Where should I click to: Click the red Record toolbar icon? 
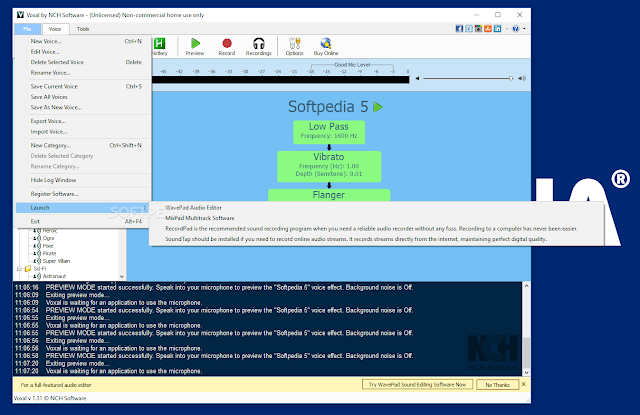click(x=227, y=43)
